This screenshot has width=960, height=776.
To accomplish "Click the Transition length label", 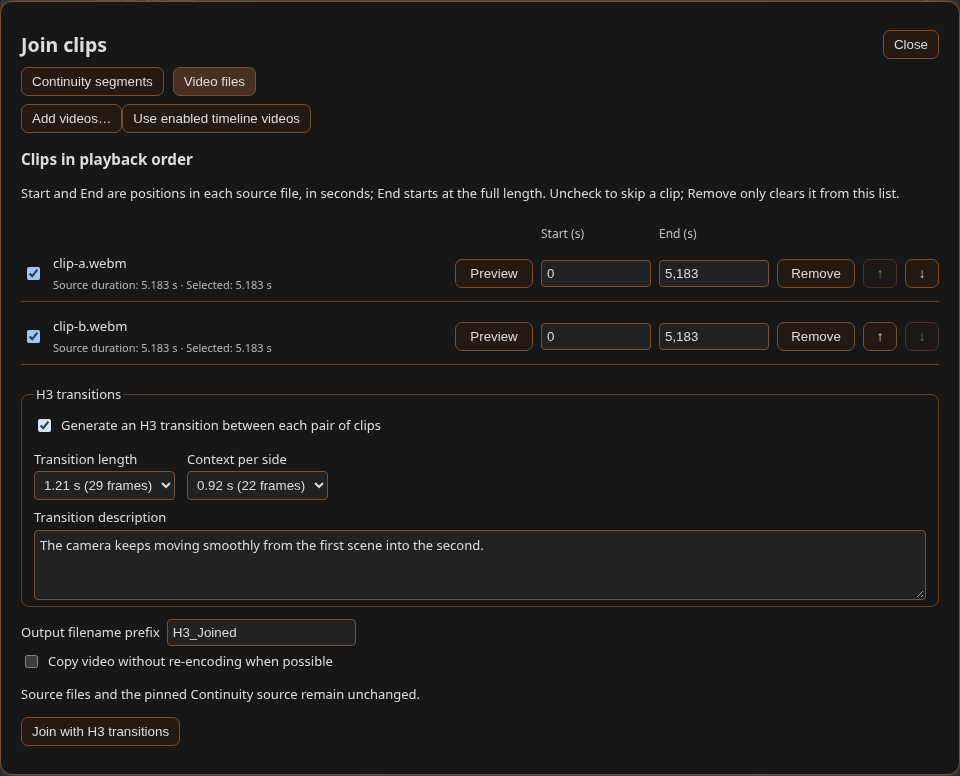I will 86,459.
